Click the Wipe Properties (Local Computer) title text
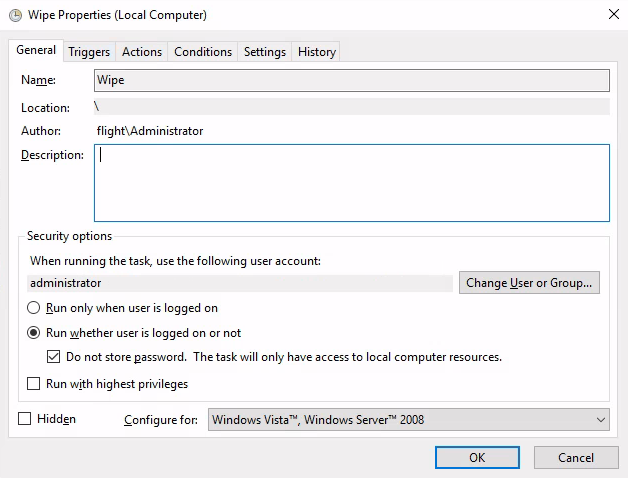This screenshot has height=478, width=628. click(x=117, y=15)
